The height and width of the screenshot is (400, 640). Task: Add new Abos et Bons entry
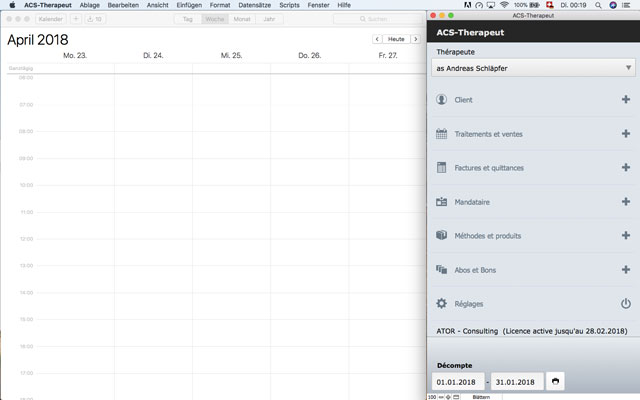click(626, 269)
